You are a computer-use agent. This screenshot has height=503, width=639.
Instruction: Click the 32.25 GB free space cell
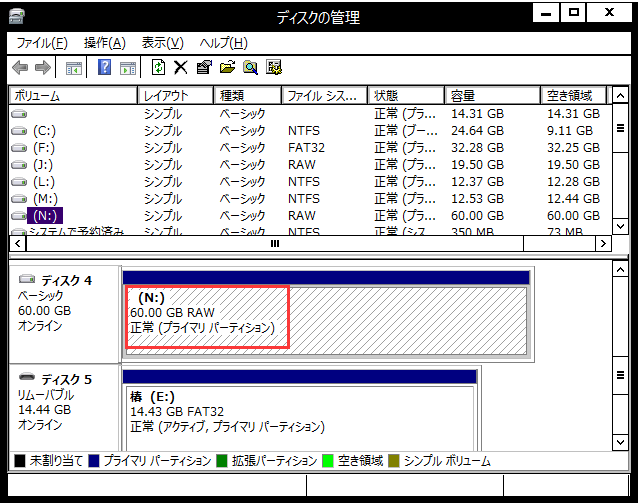click(x=573, y=148)
